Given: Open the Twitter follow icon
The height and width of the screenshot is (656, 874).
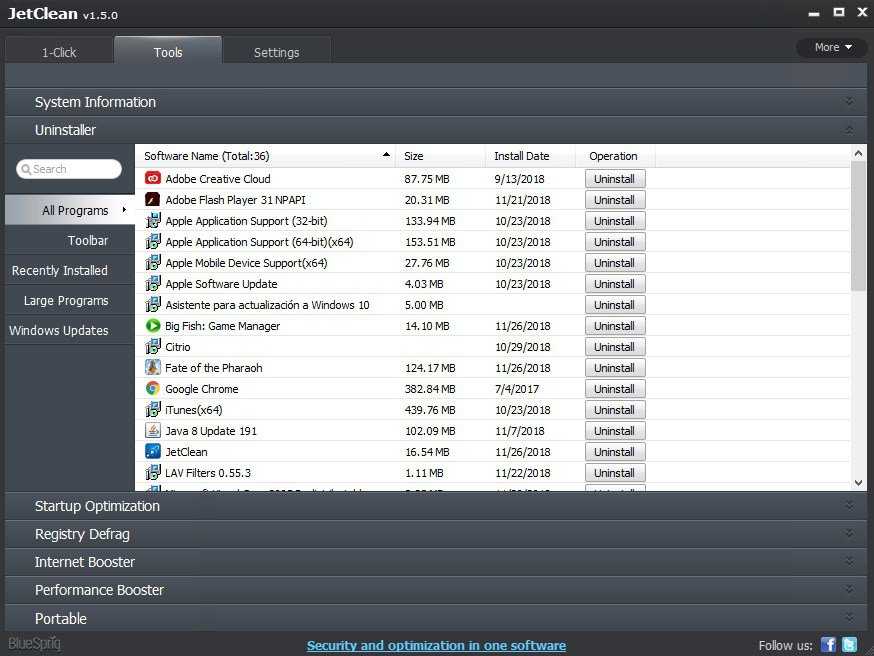Looking at the screenshot, I should pos(849,645).
